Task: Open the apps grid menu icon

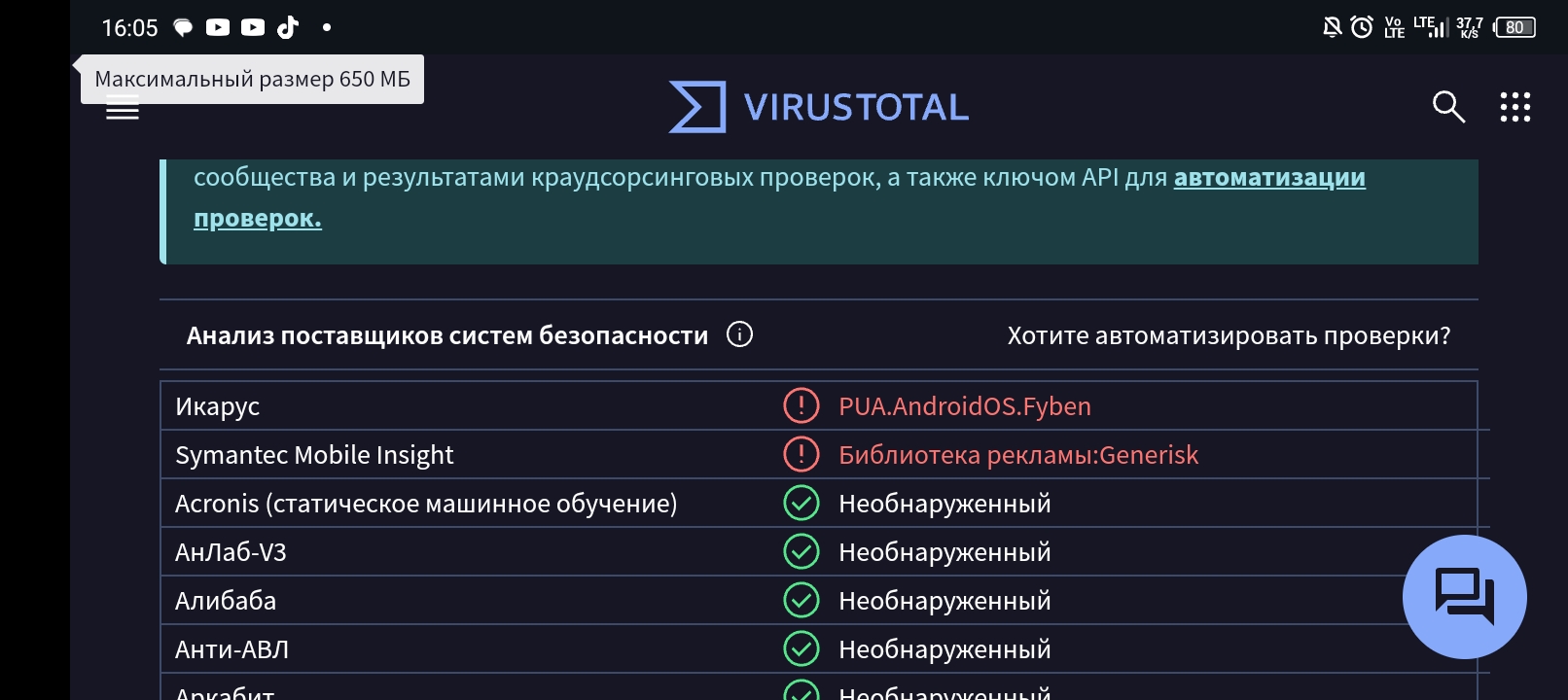Action: click(x=1515, y=107)
